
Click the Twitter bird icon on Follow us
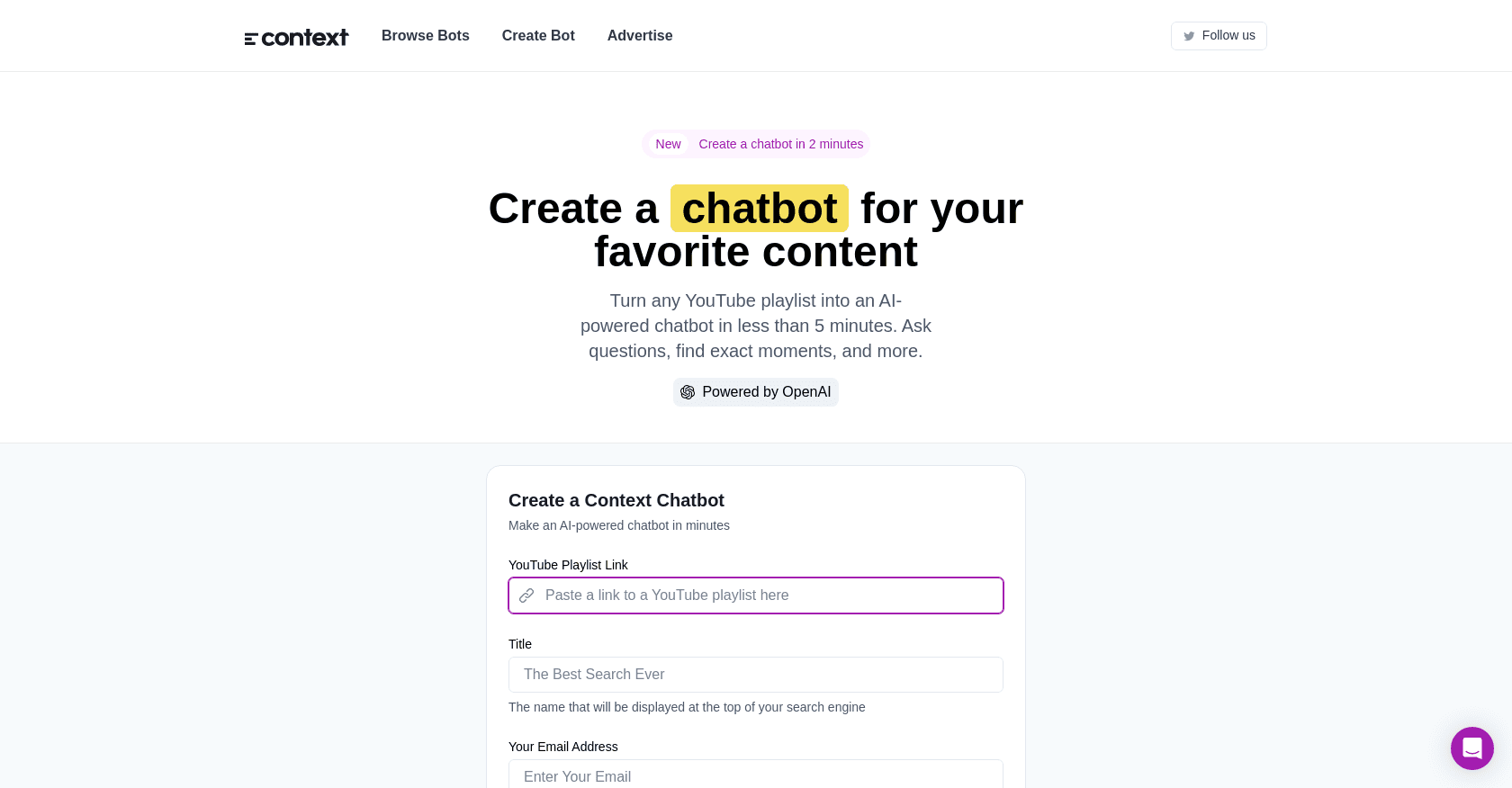[x=1190, y=36]
